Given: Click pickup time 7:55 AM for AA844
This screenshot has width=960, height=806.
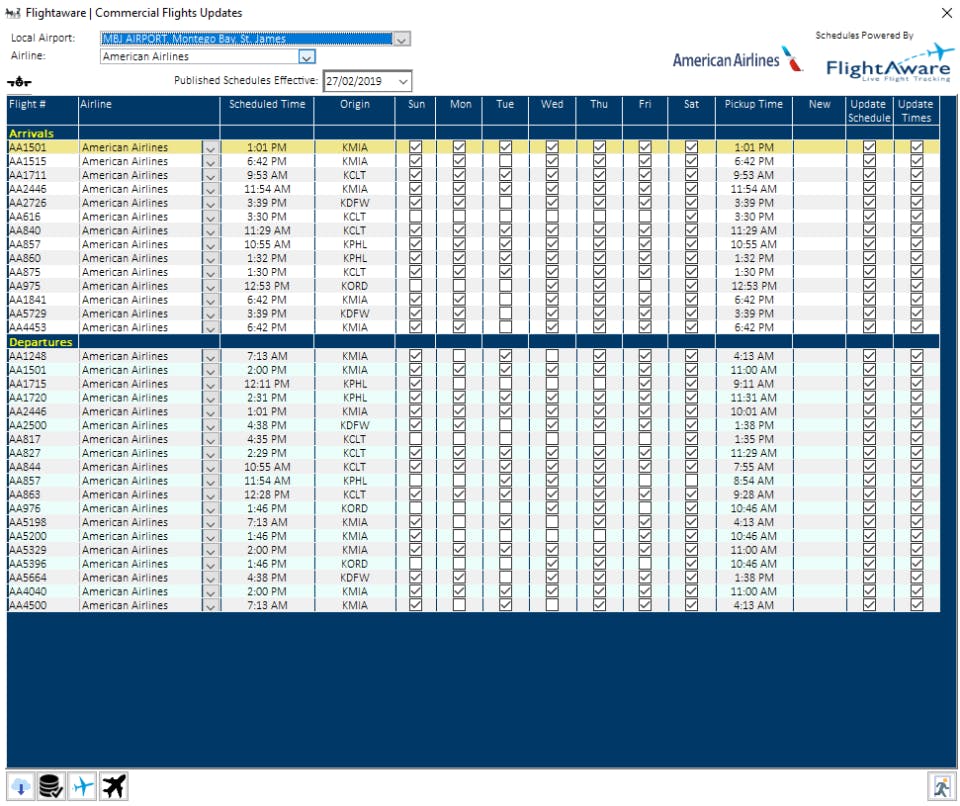Looking at the screenshot, I should coord(754,467).
